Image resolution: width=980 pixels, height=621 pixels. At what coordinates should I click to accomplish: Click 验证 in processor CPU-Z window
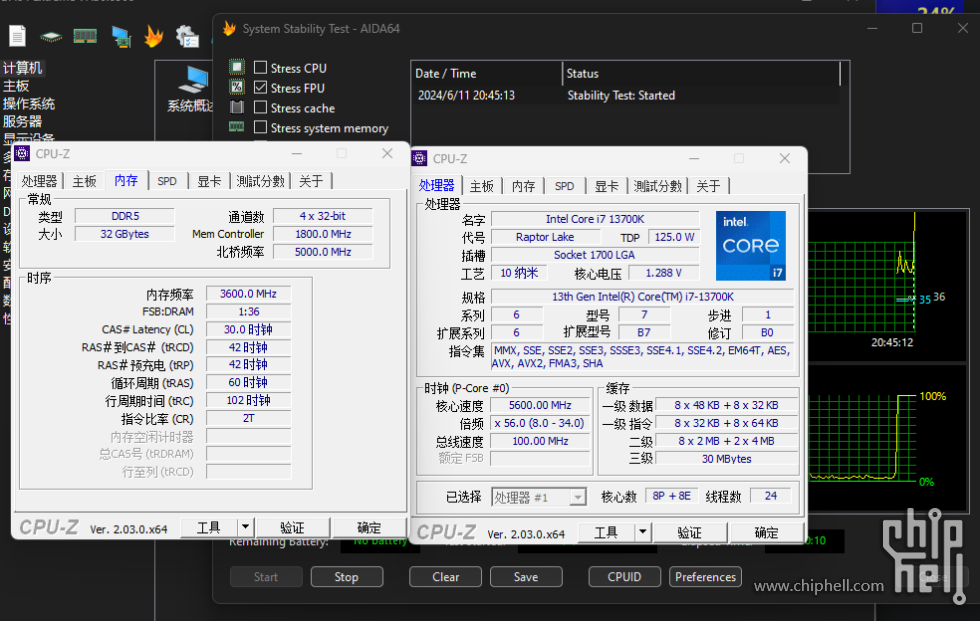(689, 532)
